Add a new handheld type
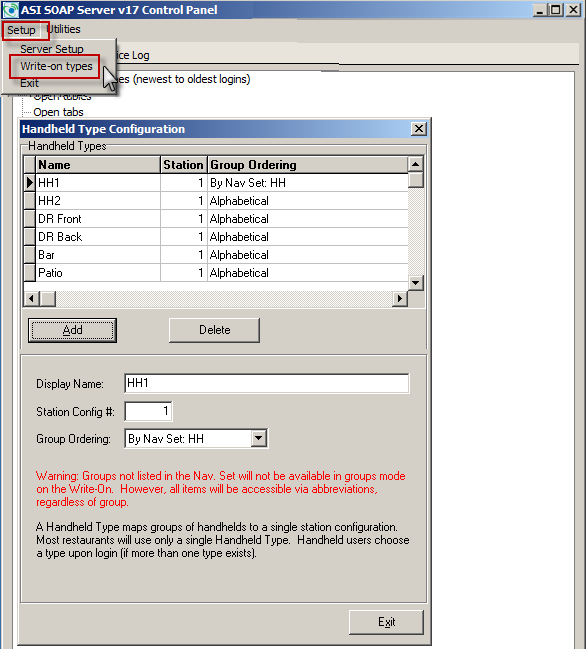Image resolution: width=586 pixels, height=649 pixels. 72,330
